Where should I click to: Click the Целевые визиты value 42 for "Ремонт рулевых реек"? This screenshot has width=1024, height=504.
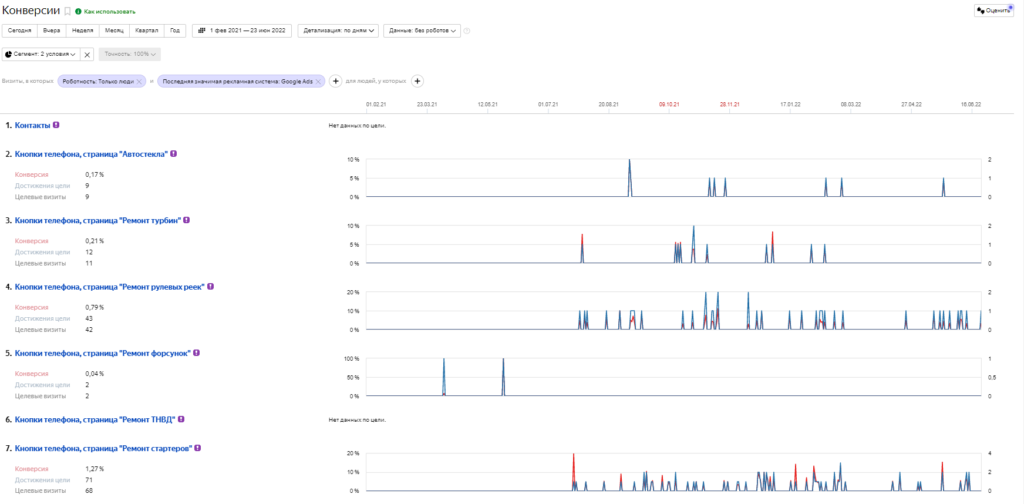(89, 330)
